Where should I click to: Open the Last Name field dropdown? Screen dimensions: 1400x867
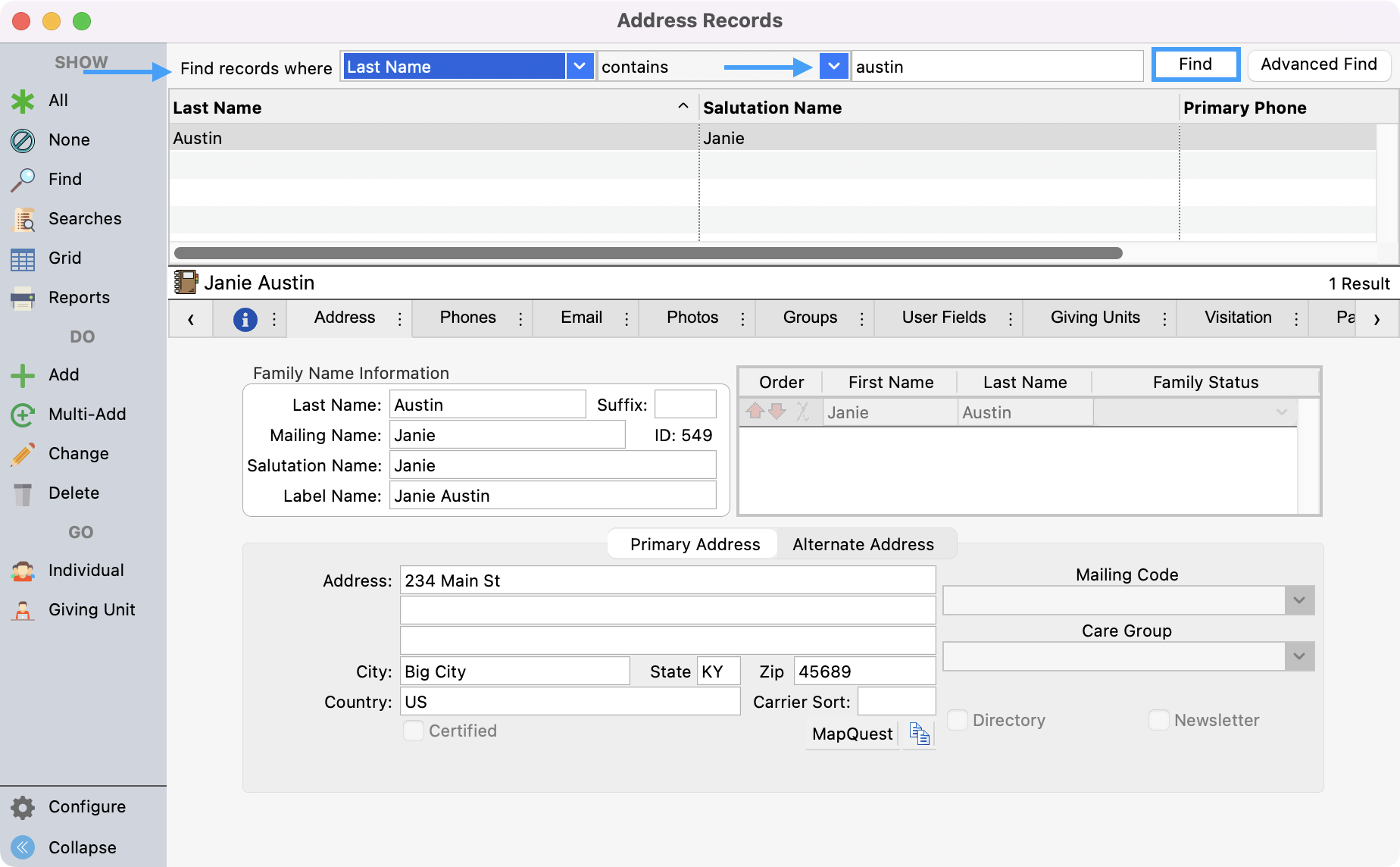(580, 67)
